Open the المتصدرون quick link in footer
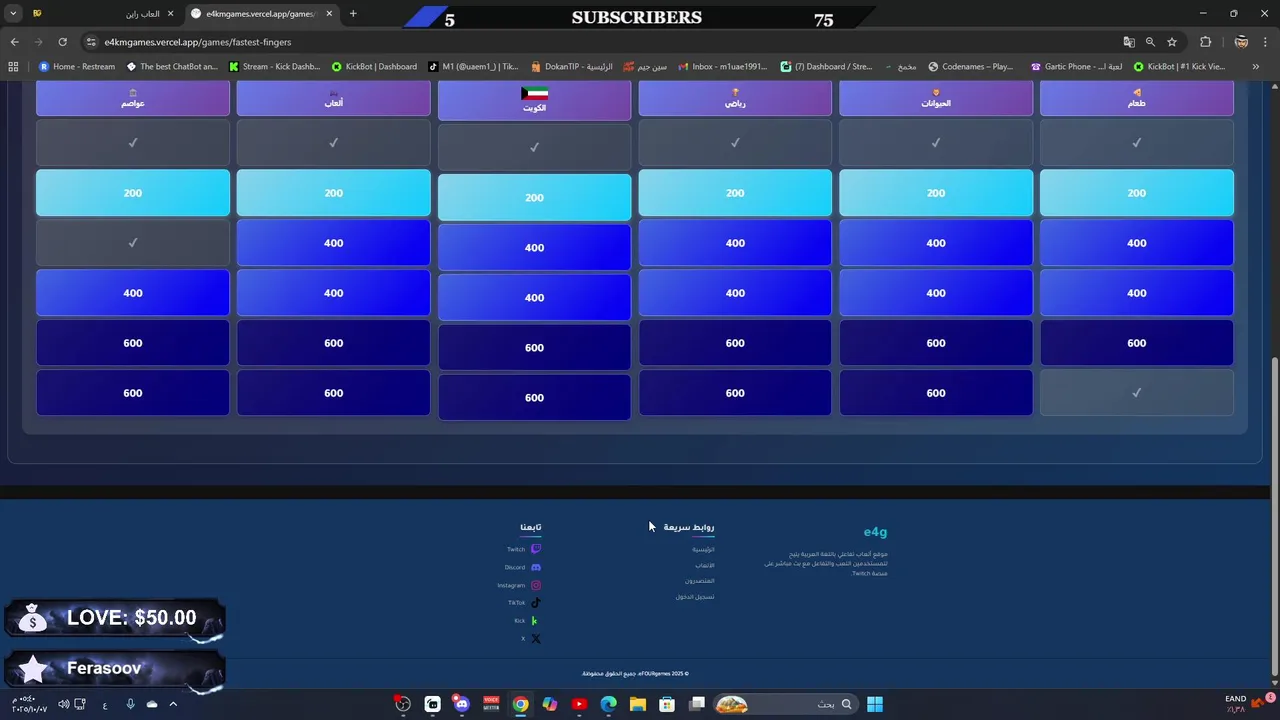This screenshot has height=720, width=1280. 700,581
